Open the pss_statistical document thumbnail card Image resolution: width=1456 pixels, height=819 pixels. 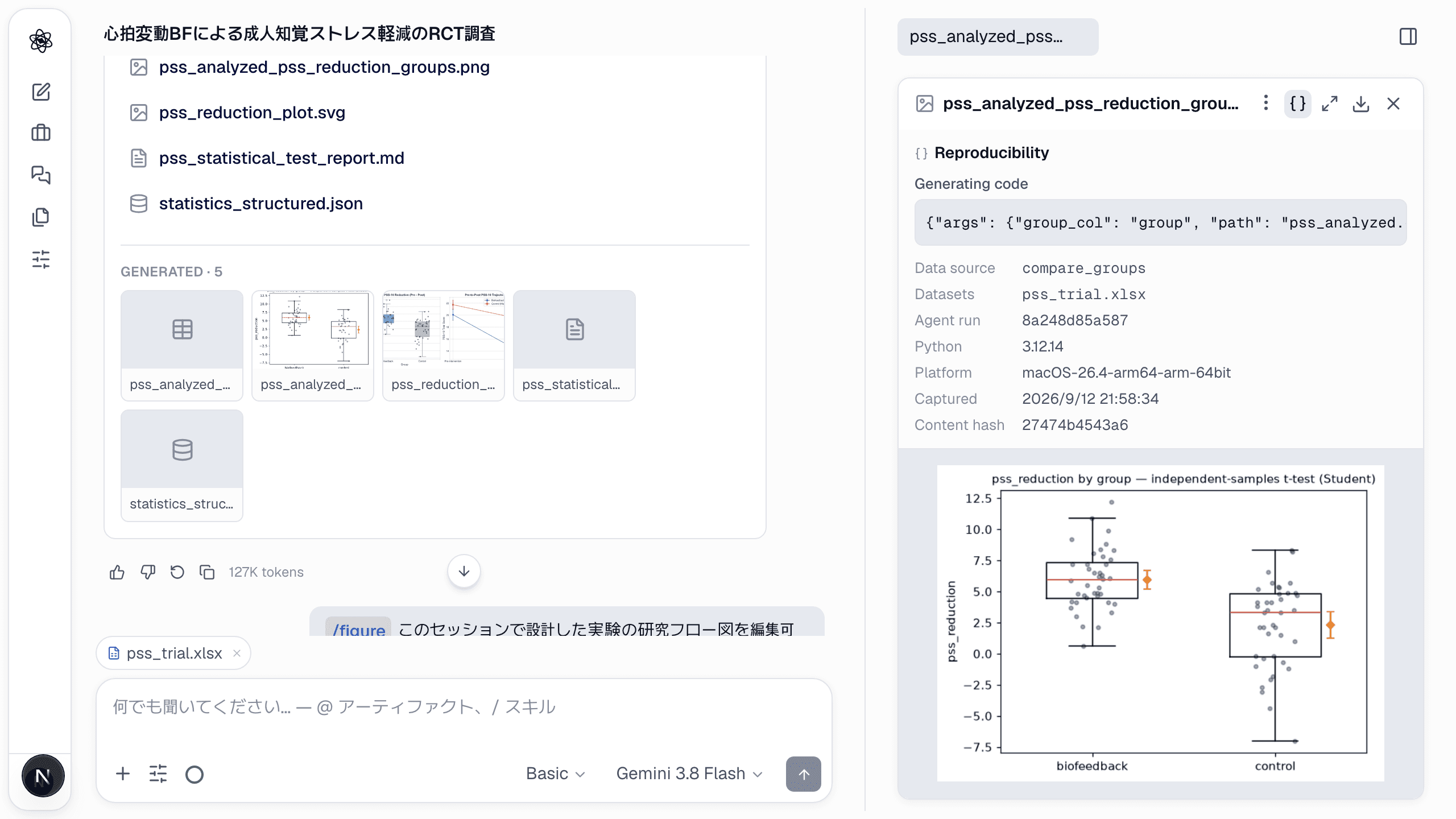[574, 345]
